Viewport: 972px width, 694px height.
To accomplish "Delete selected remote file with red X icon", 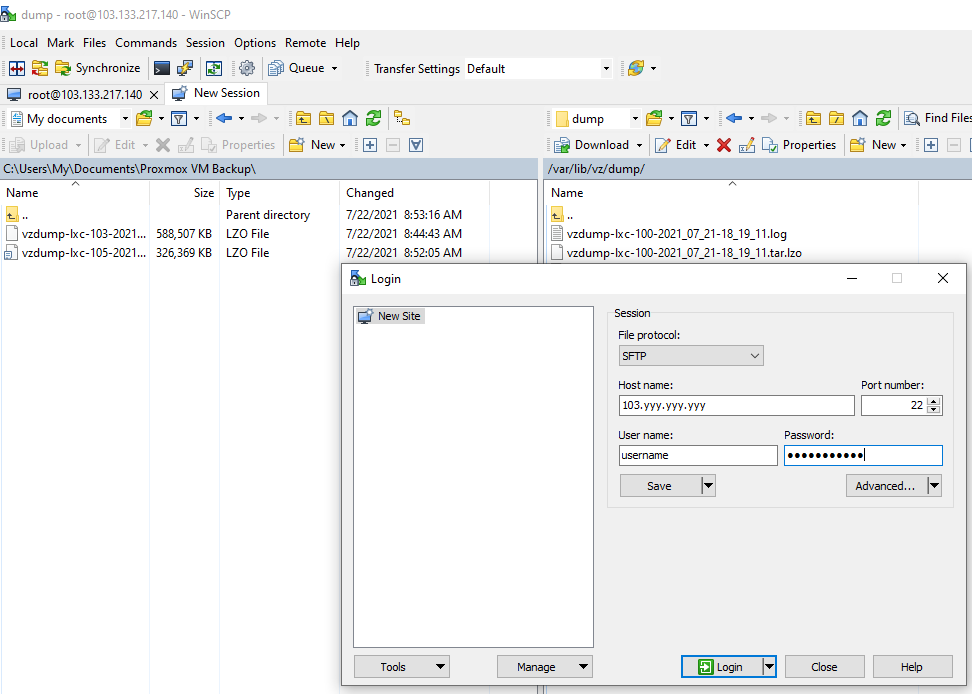I will [x=724, y=144].
